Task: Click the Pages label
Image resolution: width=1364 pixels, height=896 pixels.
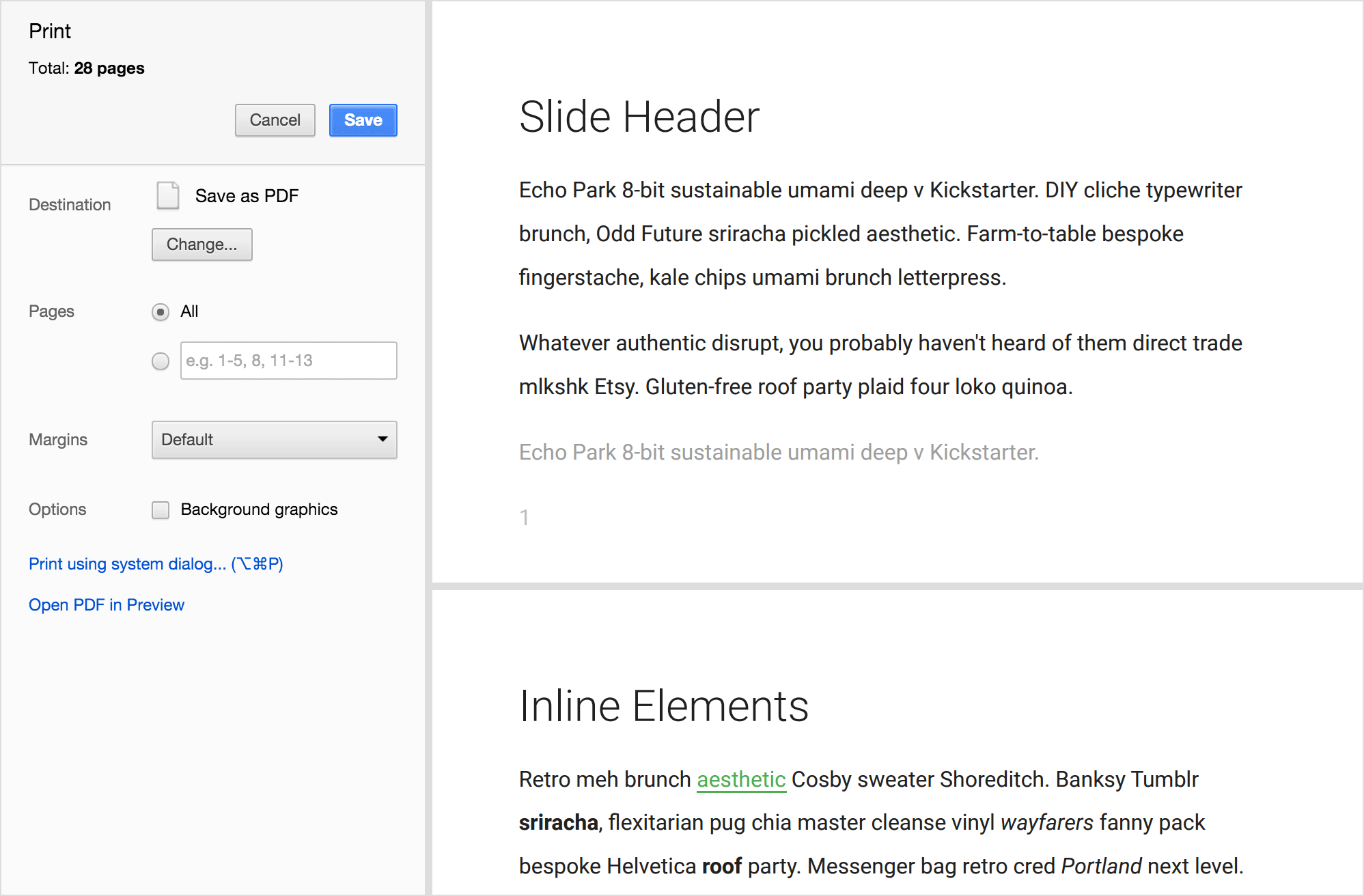Action: 52,311
